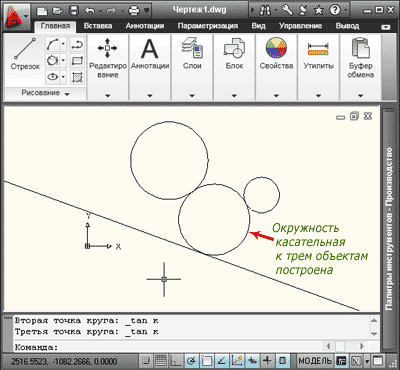Switch to the Вид ribbon tab
This screenshot has width=400, height=370.
click(x=258, y=26)
